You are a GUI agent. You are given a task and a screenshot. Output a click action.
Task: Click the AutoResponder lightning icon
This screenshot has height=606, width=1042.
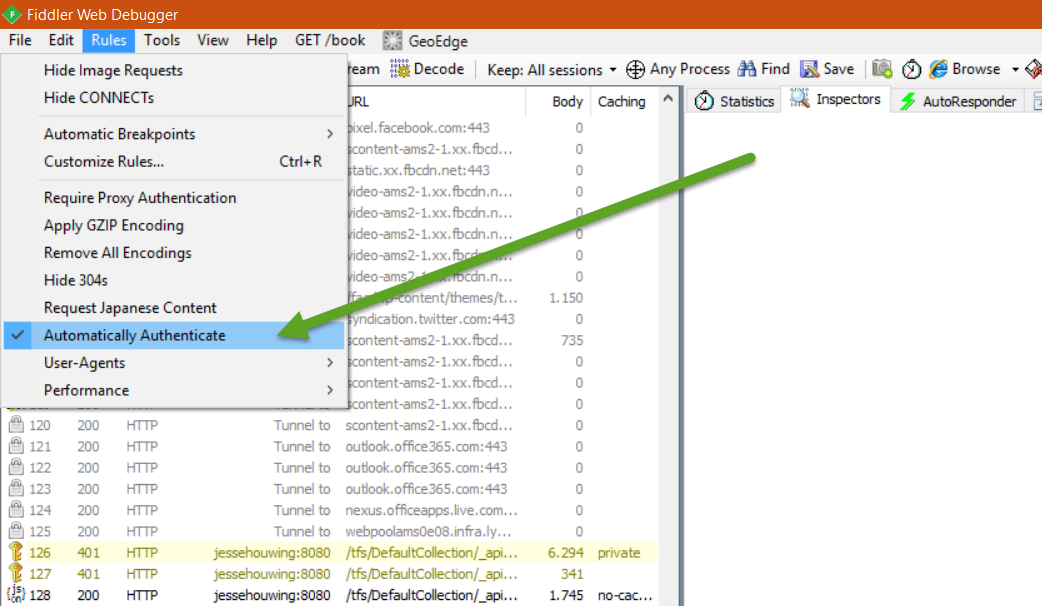pos(908,102)
